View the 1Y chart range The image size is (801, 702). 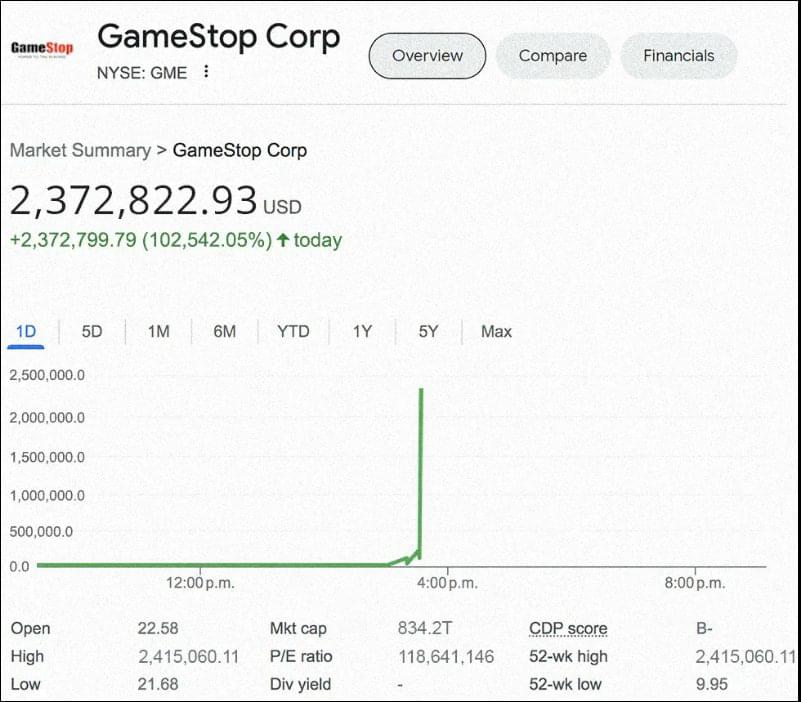362,332
